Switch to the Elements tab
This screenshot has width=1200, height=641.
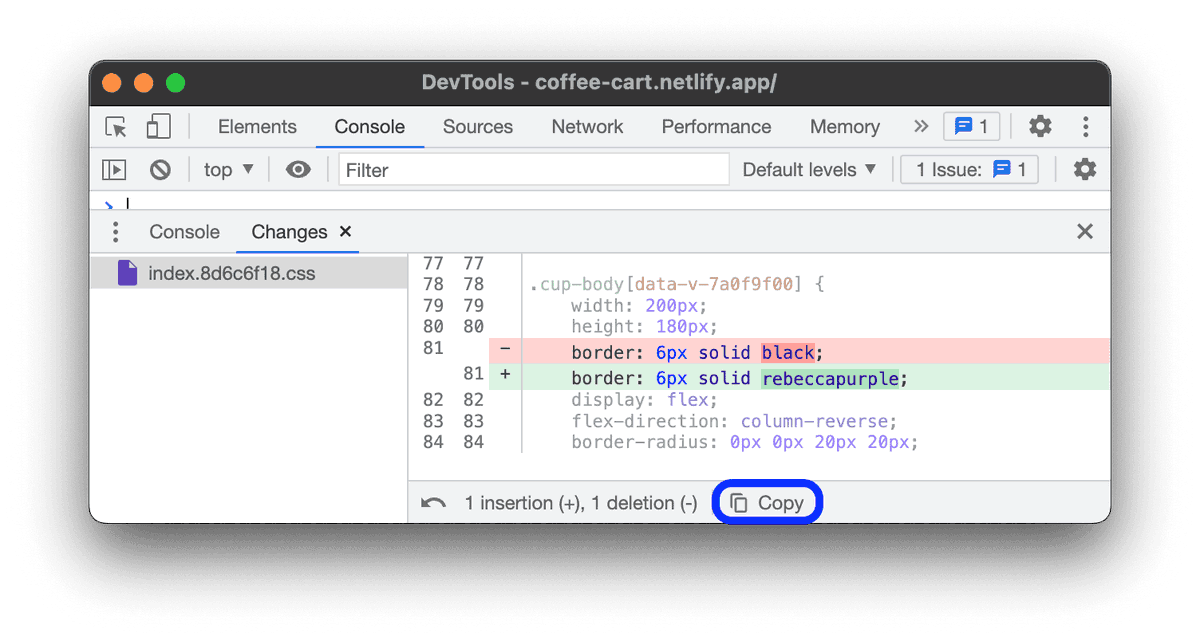257,127
